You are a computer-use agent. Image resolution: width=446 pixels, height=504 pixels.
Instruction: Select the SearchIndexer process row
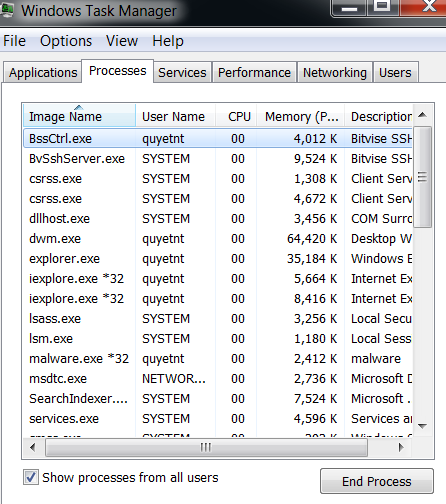click(x=218, y=399)
